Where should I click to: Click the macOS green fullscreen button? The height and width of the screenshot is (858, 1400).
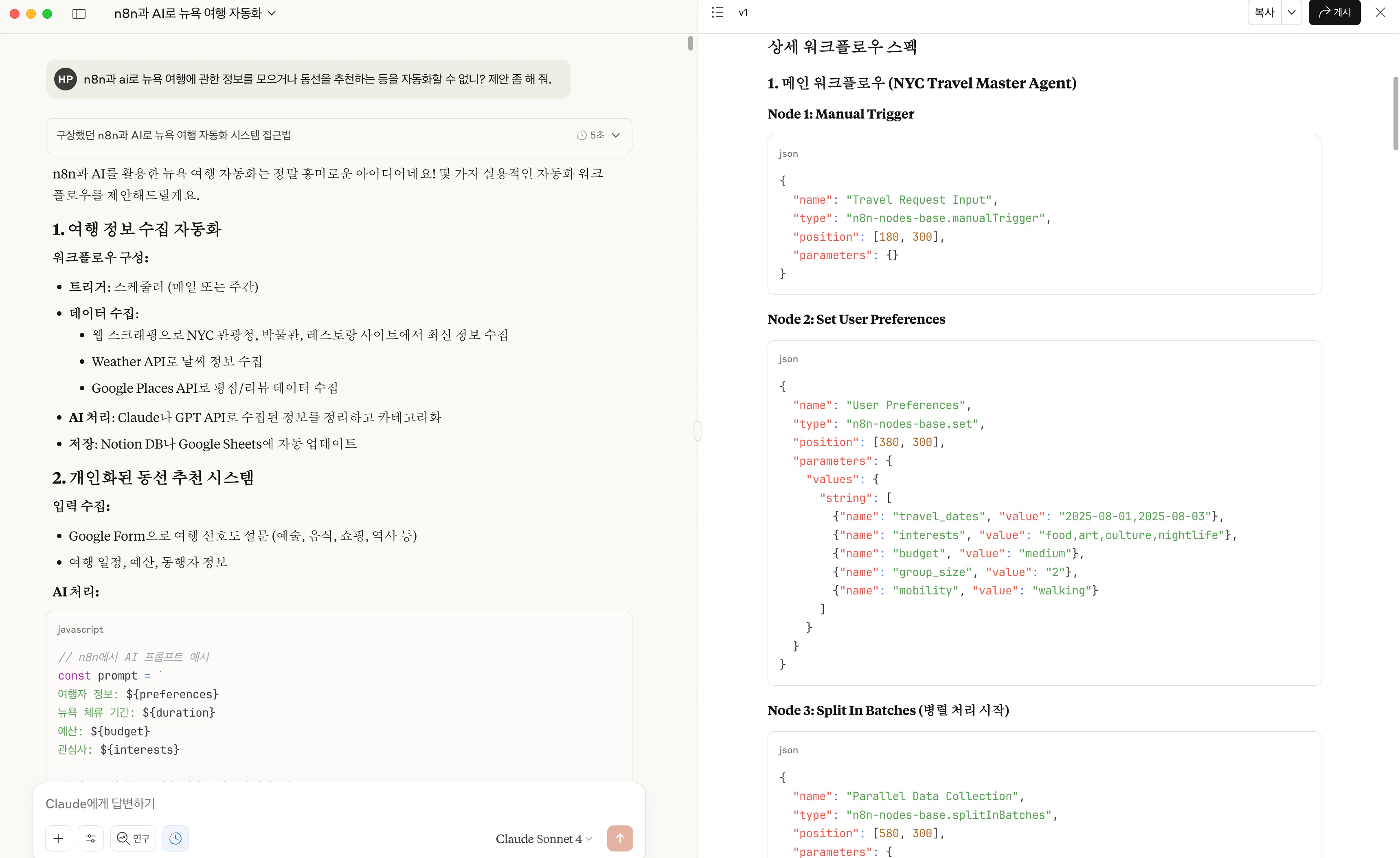47,13
